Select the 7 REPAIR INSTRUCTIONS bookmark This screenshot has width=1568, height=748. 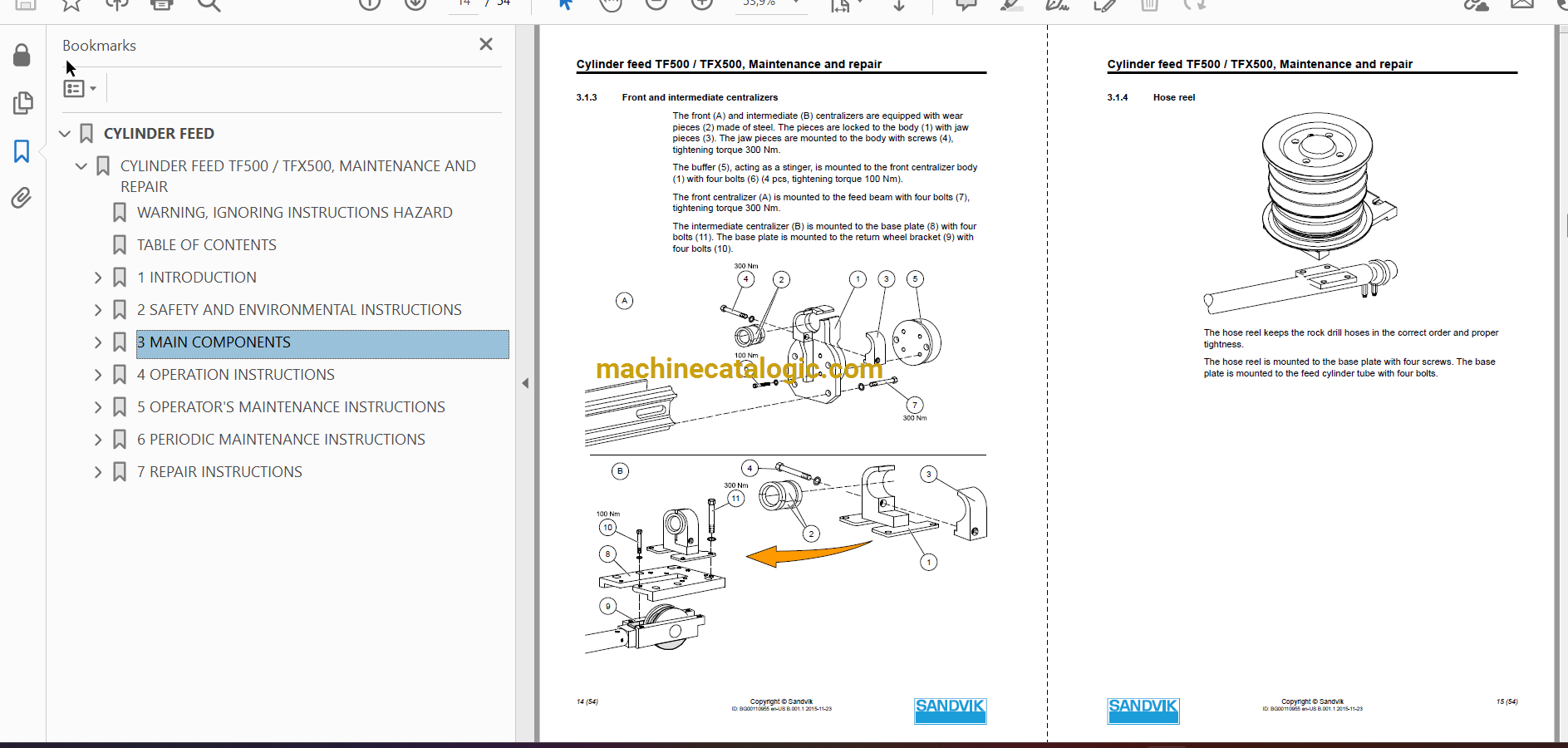219,472
